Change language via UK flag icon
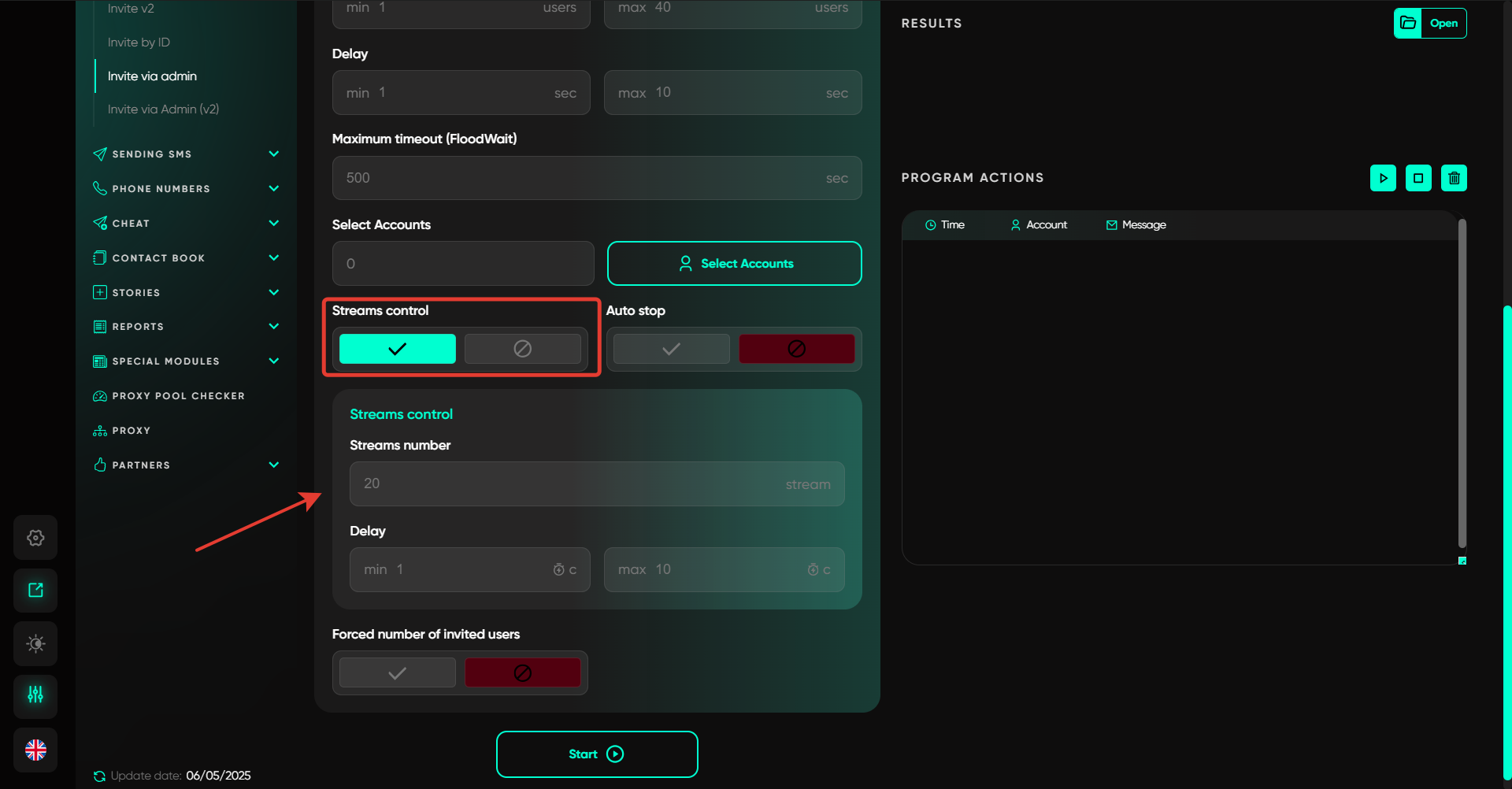 pyautogui.click(x=35, y=750)
